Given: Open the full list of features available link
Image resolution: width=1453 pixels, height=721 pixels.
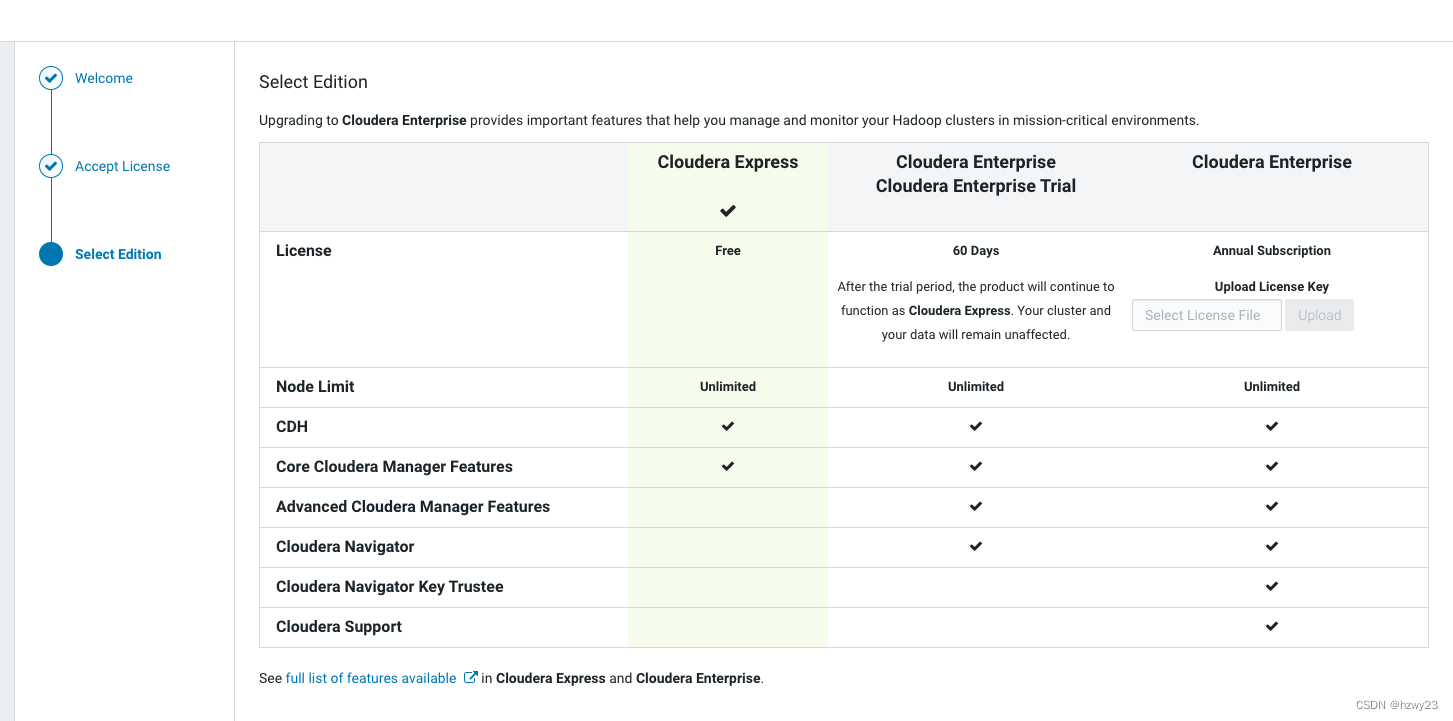Looking at the screenshot, I should [371, 678].
